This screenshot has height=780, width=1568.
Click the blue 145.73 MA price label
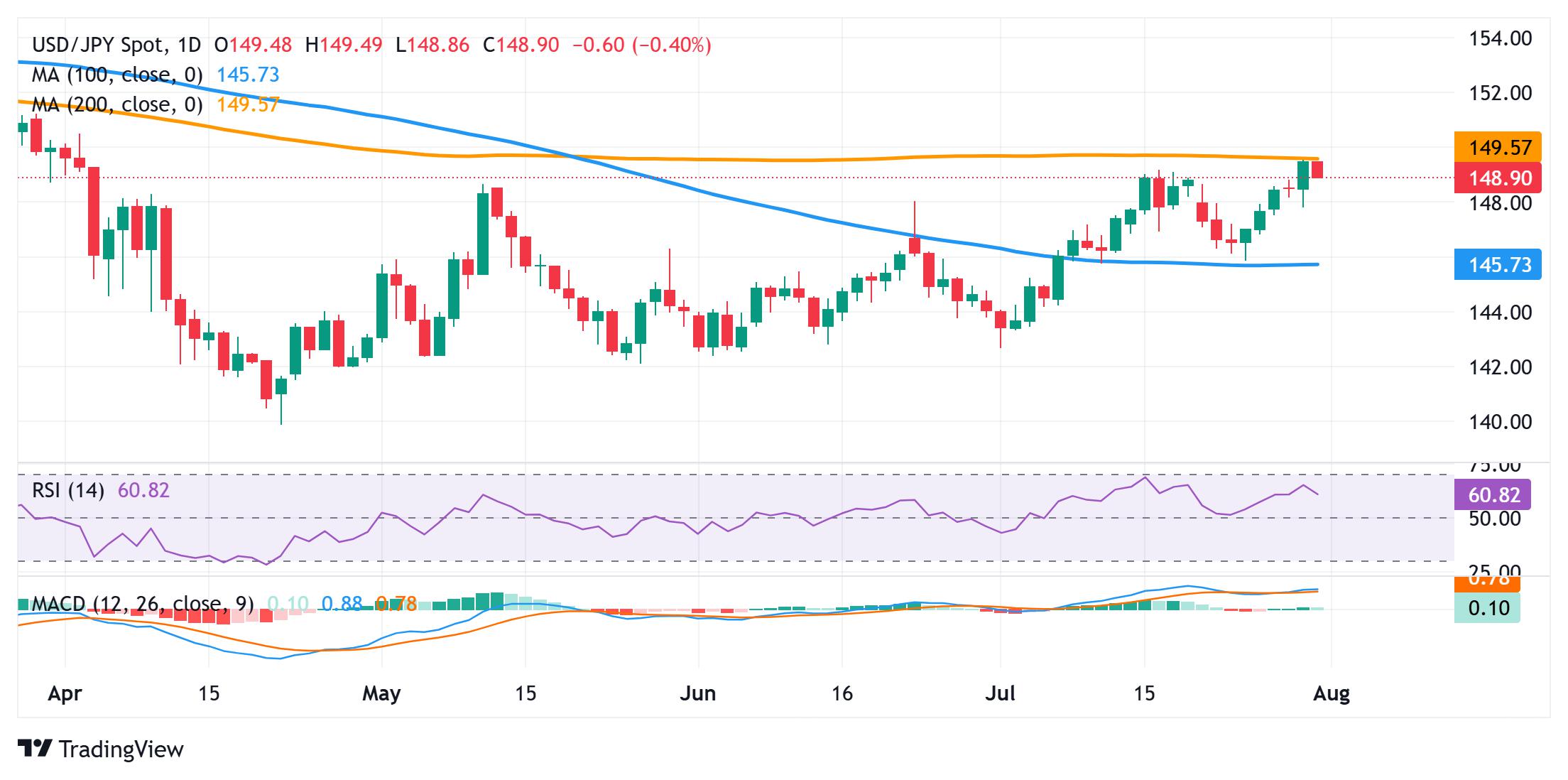(x=1498, y=265)
